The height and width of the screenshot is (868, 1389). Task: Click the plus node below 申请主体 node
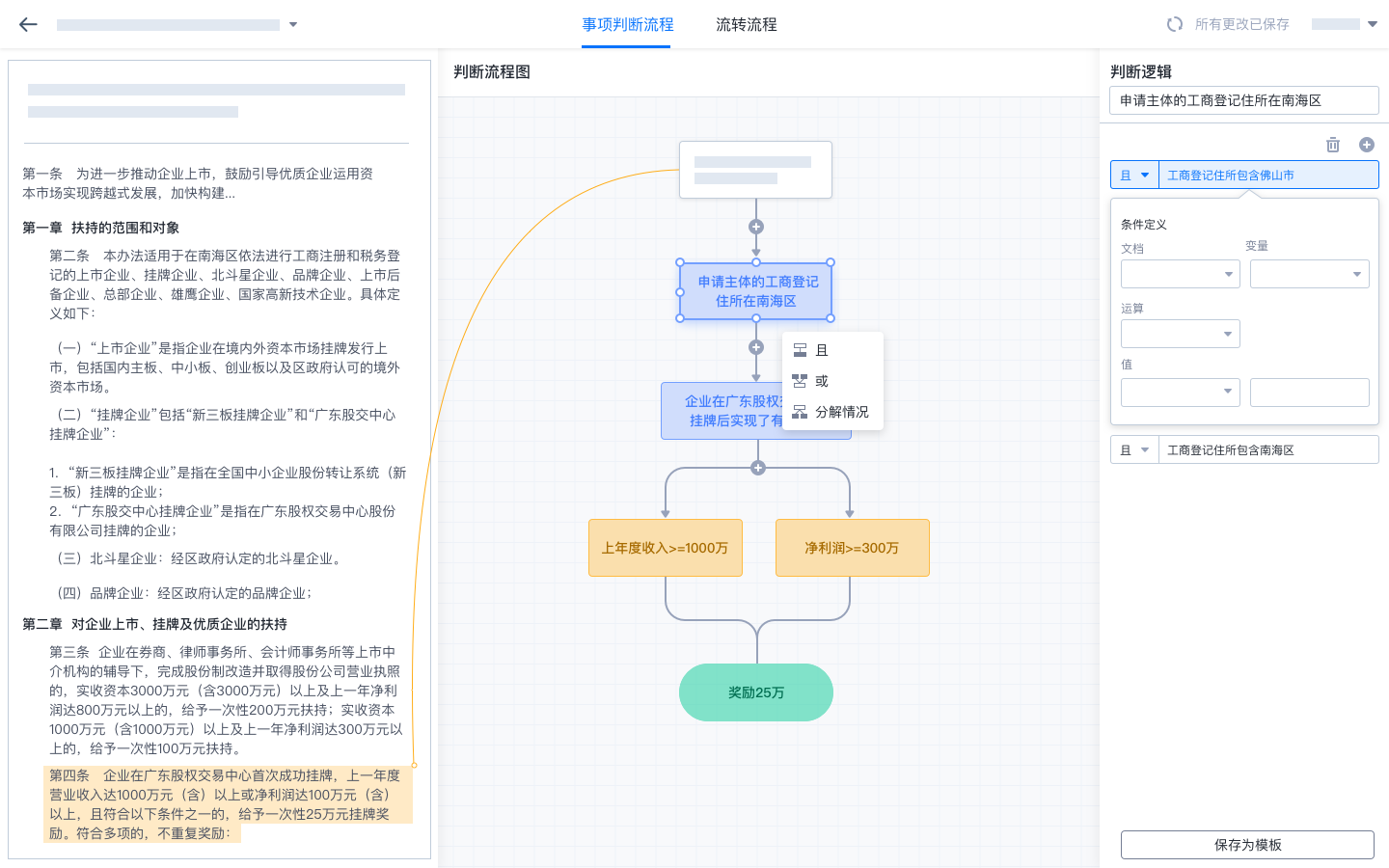tap(756, 347)
